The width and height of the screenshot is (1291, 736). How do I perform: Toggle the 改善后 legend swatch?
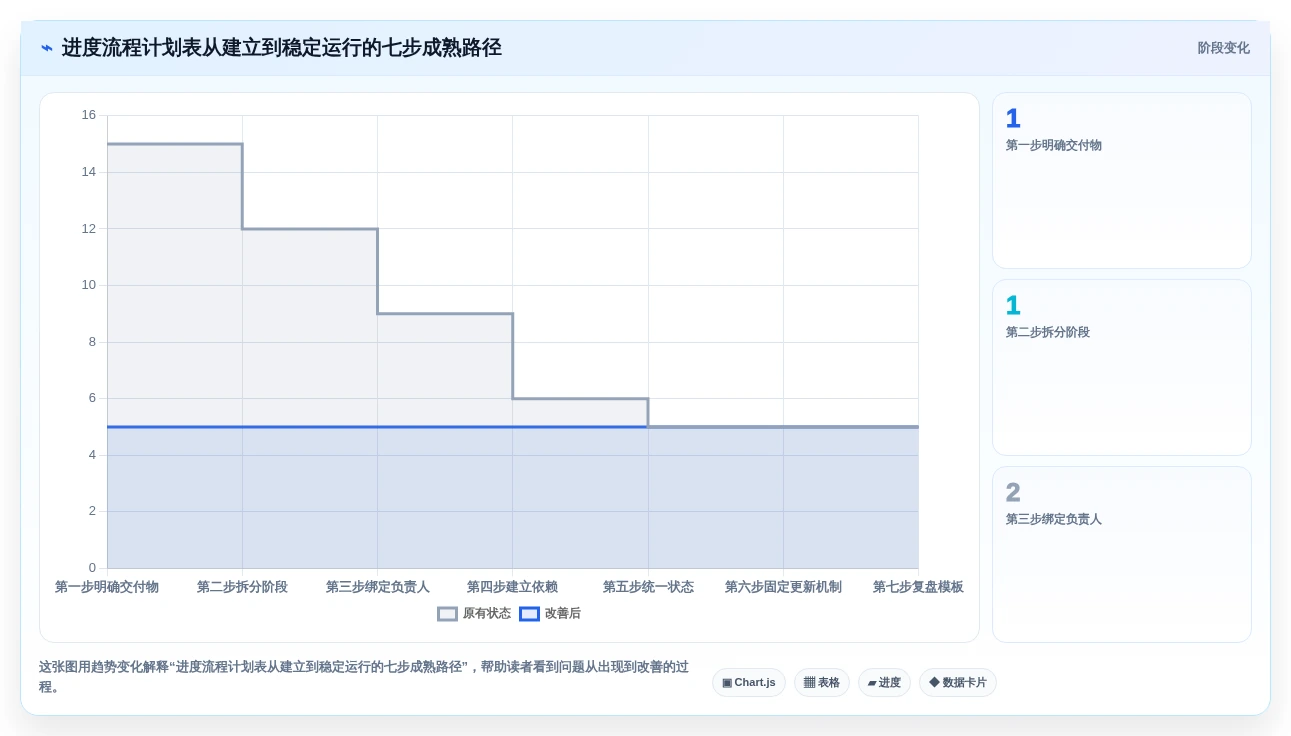pos(529,614)
